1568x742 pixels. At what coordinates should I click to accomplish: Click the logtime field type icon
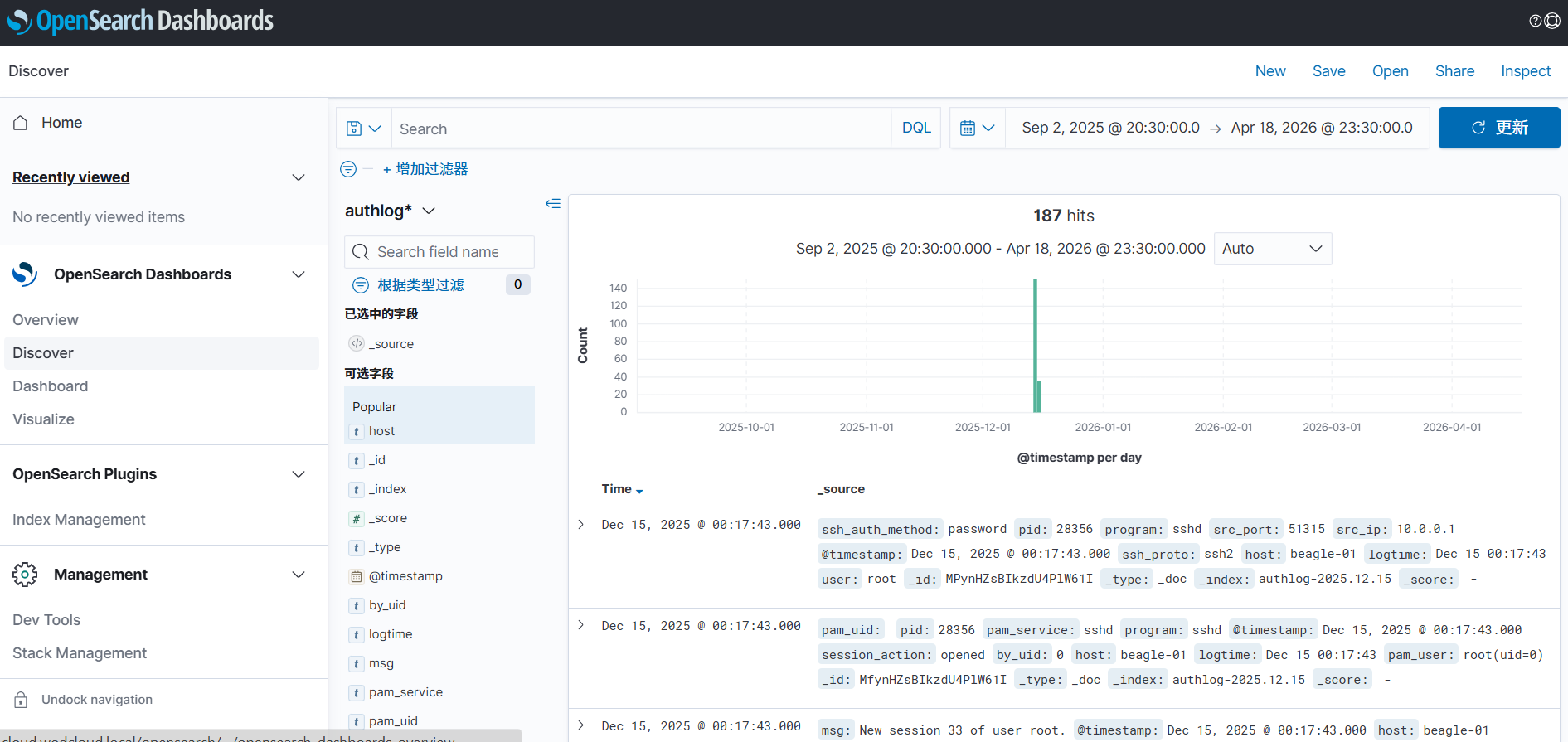click(357, 634)
